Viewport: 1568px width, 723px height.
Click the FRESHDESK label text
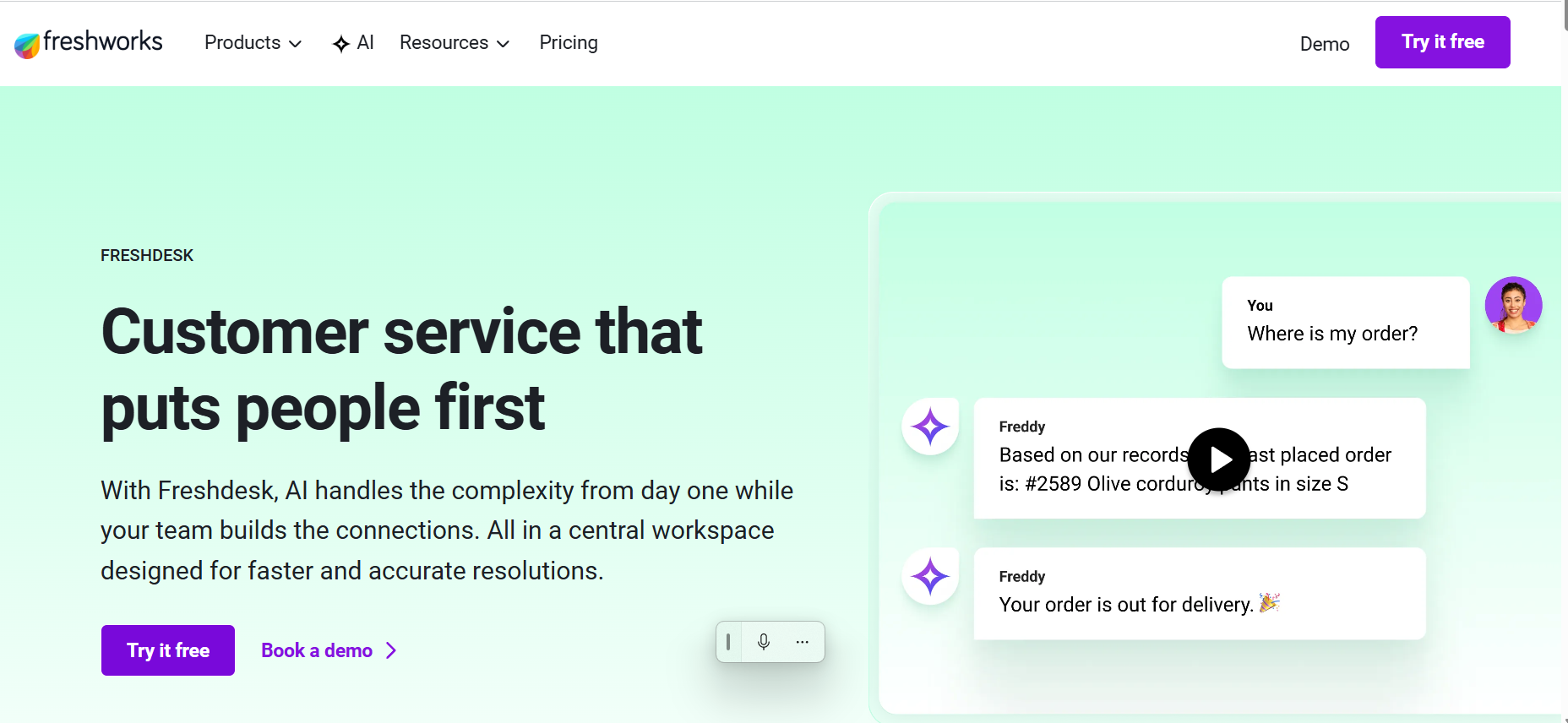(x=147, y=255)
